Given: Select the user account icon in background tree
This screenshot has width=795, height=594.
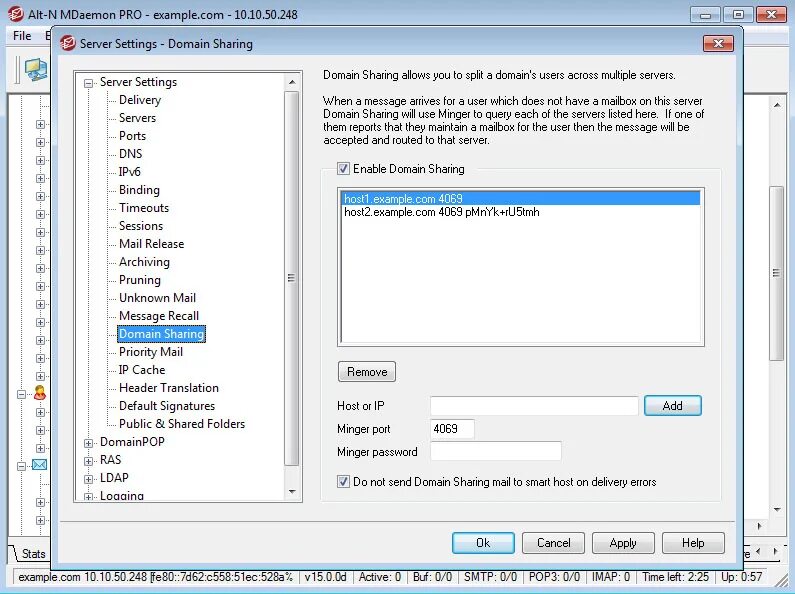Looking at the screenshot, I should click(x=40, y=393).
